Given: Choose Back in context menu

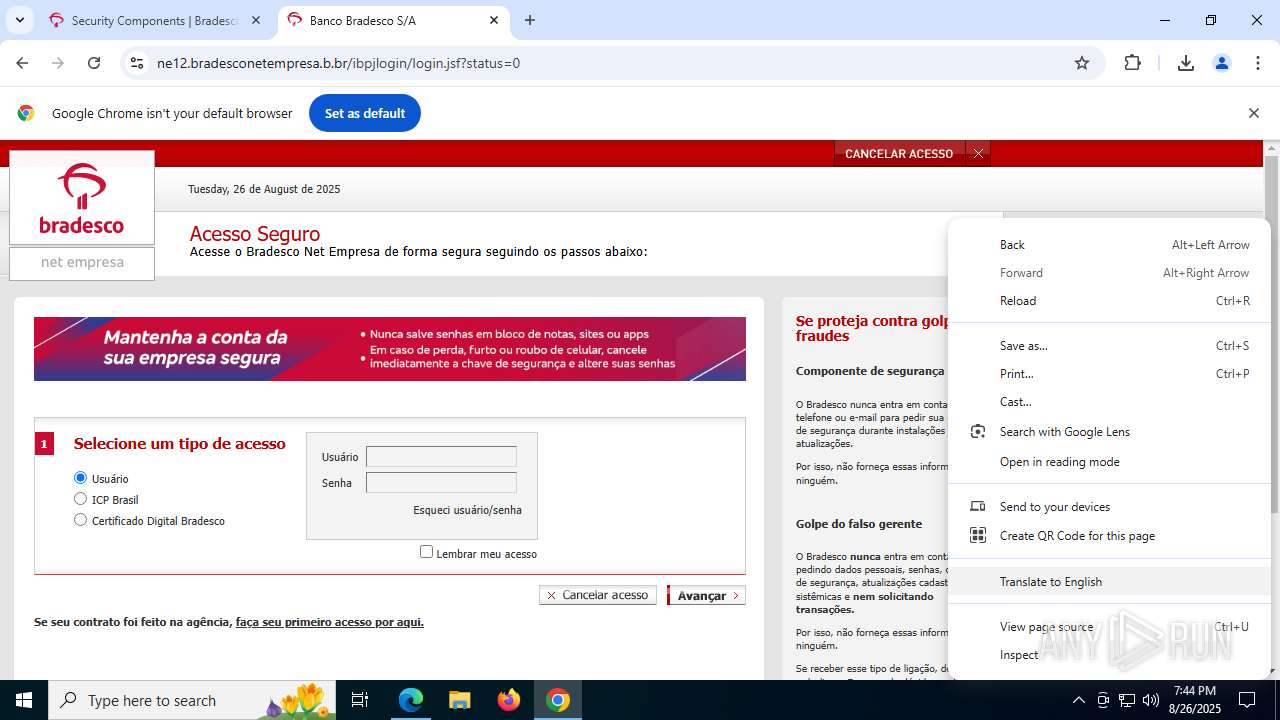Looking at the screenshot, I should coord(1110,245).
